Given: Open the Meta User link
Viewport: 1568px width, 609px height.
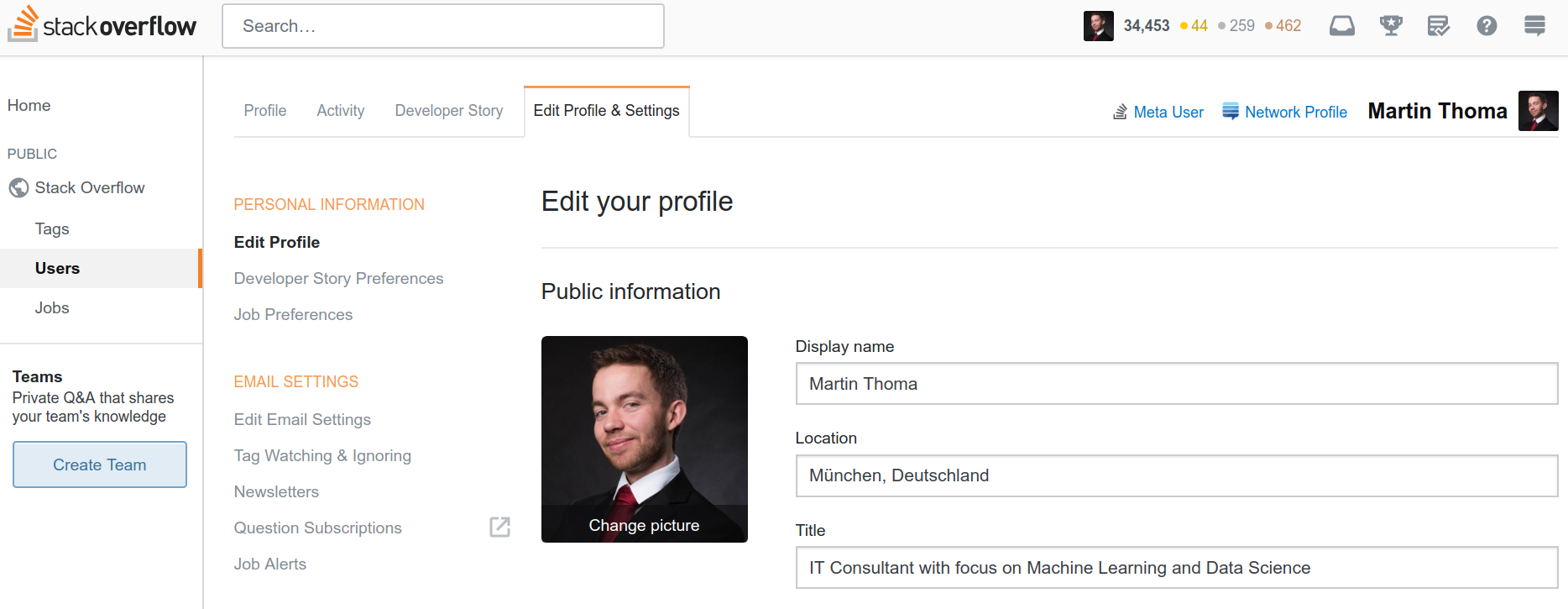Looking at the screenshot, I should click(x=1168, y=111).
